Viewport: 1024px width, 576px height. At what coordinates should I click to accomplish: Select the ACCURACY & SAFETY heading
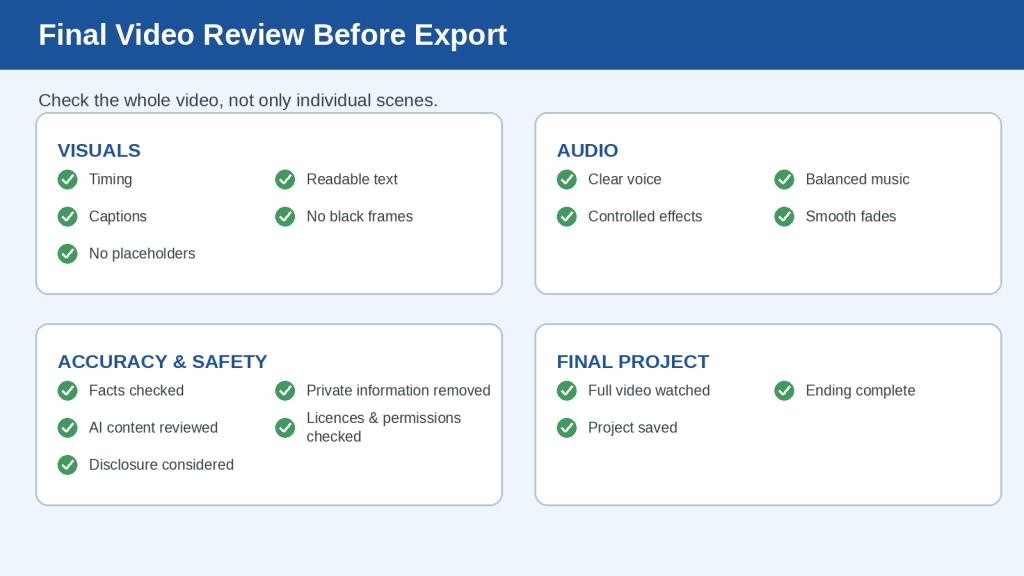coord(163,362)
